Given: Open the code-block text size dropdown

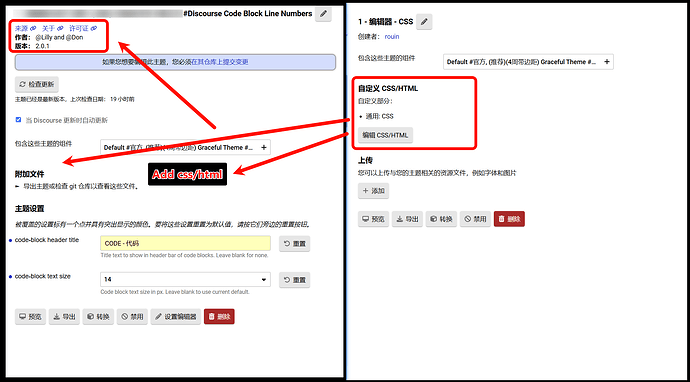Looking at the screenshot, I should (185, 279).
